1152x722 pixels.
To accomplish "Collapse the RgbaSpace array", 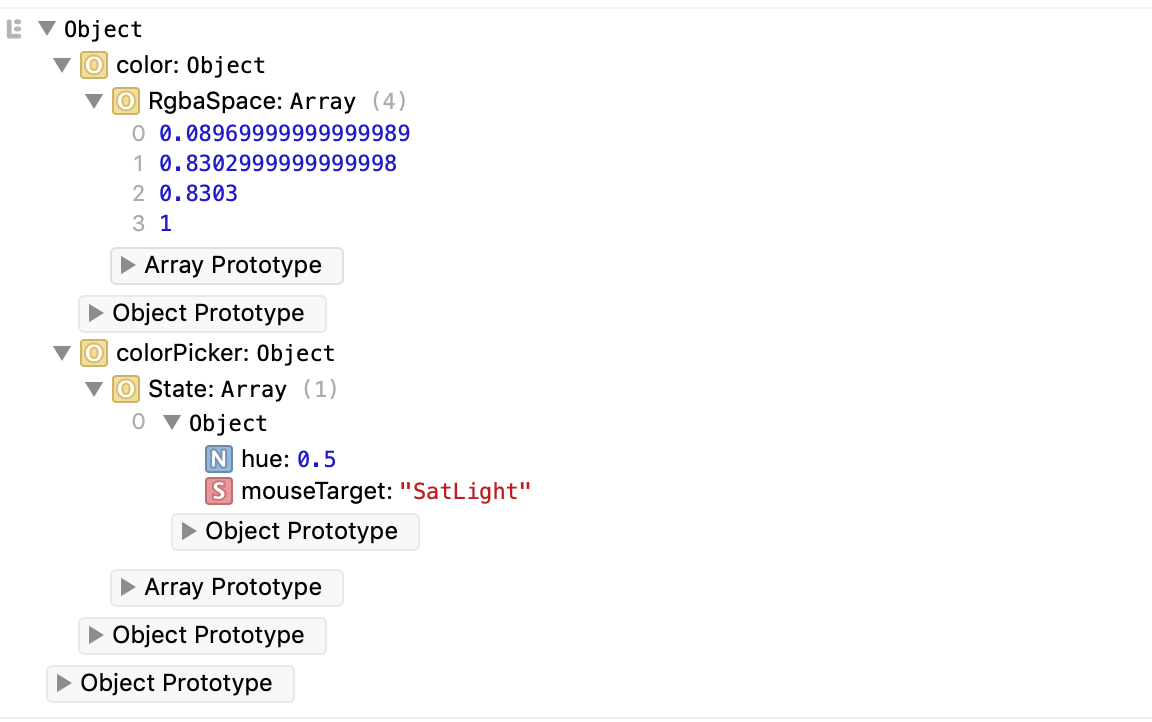I will click(94, 100).
